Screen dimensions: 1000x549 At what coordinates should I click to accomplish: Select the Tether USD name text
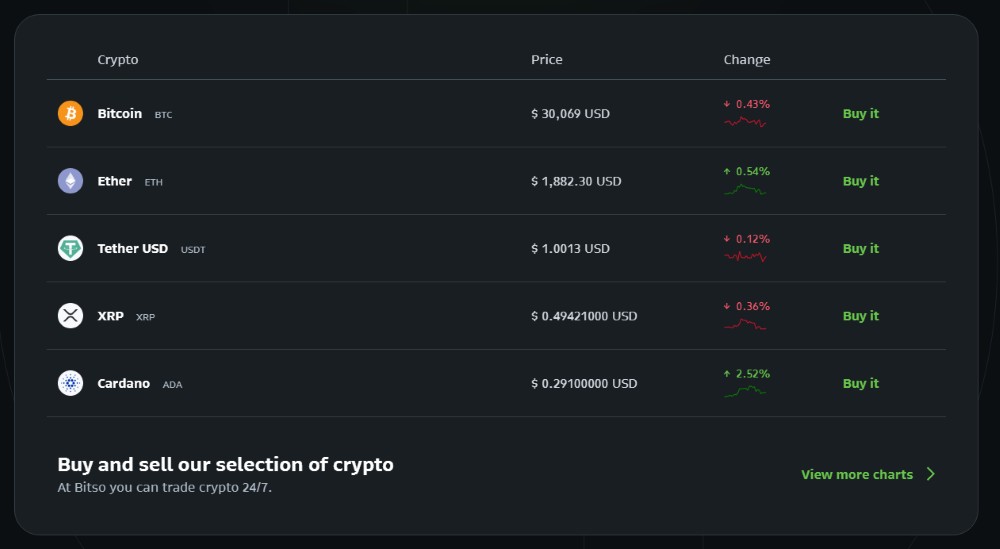[x=132, y=249]
